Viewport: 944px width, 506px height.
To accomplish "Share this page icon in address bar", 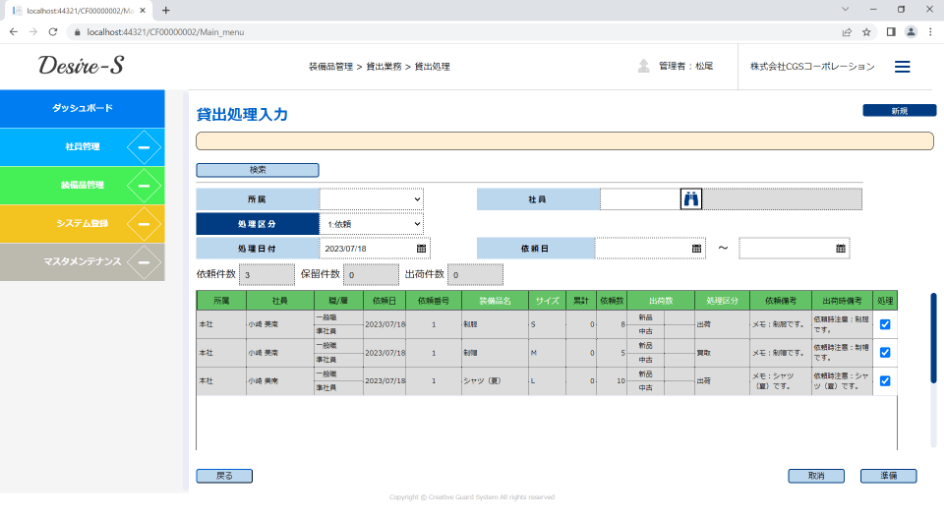I will (847, 32).
